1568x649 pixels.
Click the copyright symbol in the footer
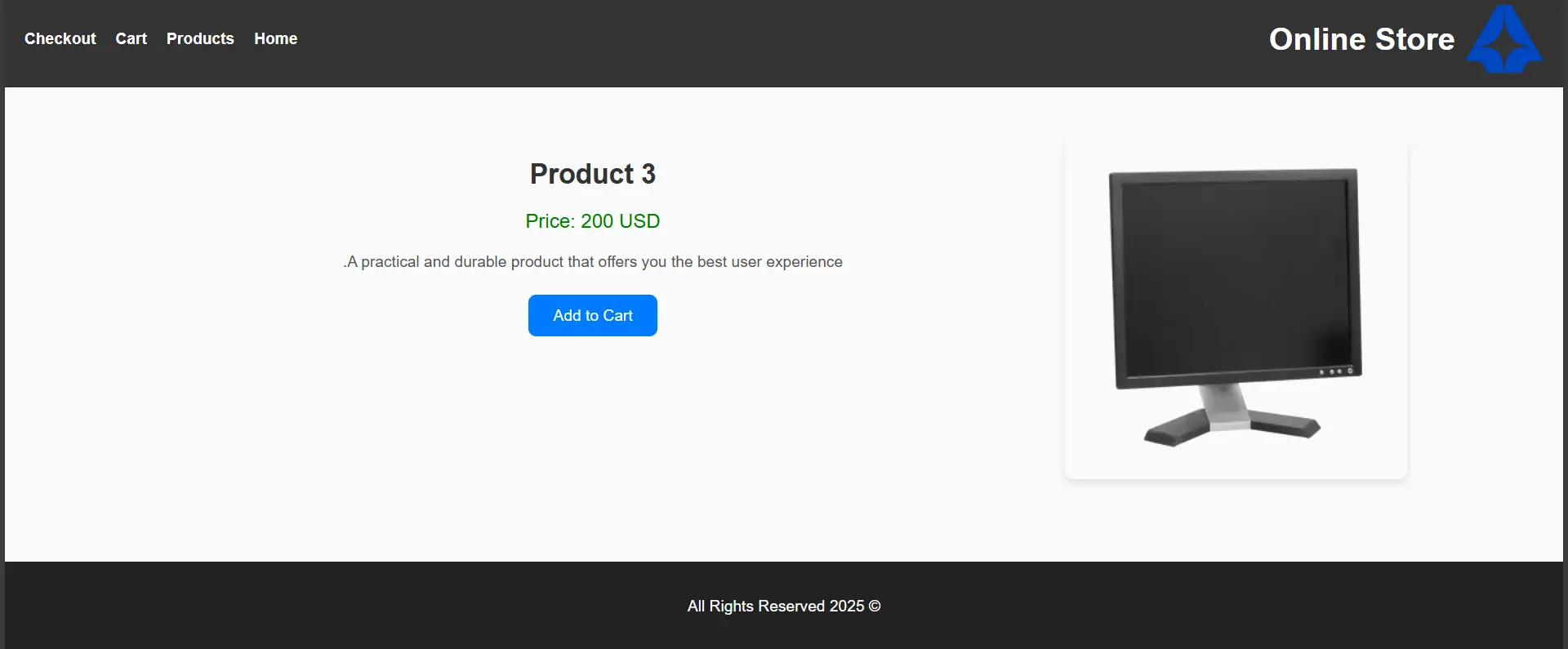point(875,606)
